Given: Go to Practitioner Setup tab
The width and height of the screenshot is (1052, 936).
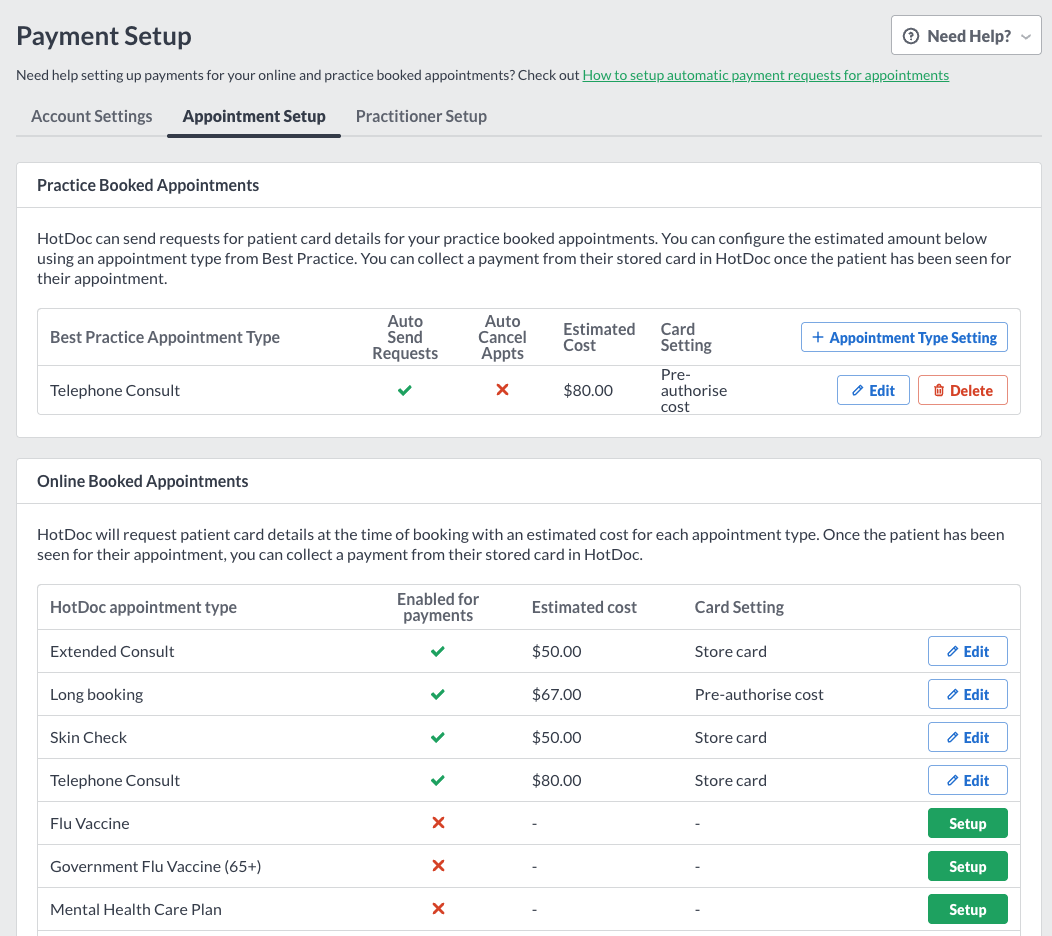Looking at the screenshot, I should pos(421,116).
